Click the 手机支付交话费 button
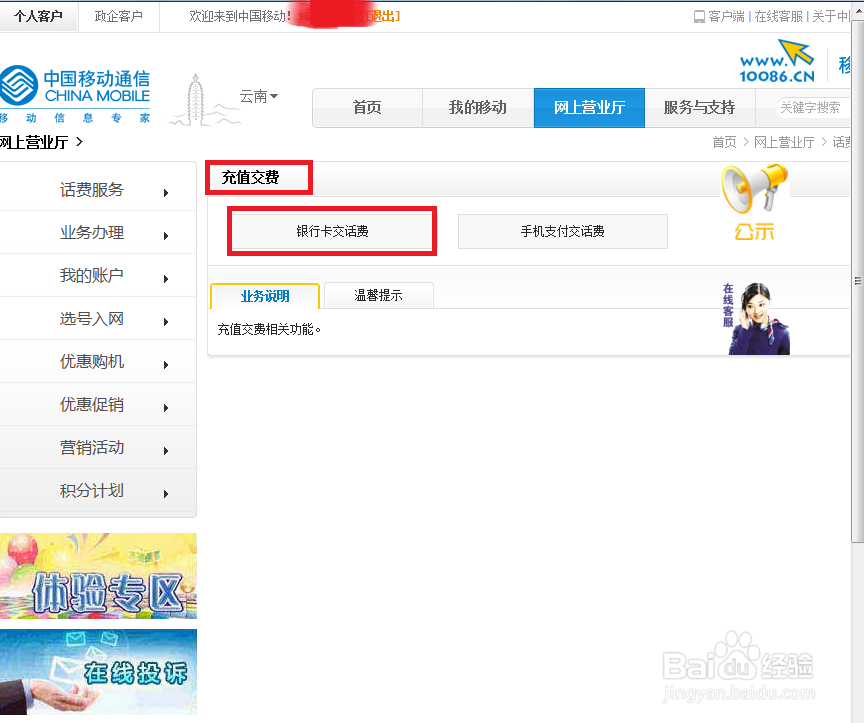The height and width of the screenshot is (723, 864). (562, 231)
